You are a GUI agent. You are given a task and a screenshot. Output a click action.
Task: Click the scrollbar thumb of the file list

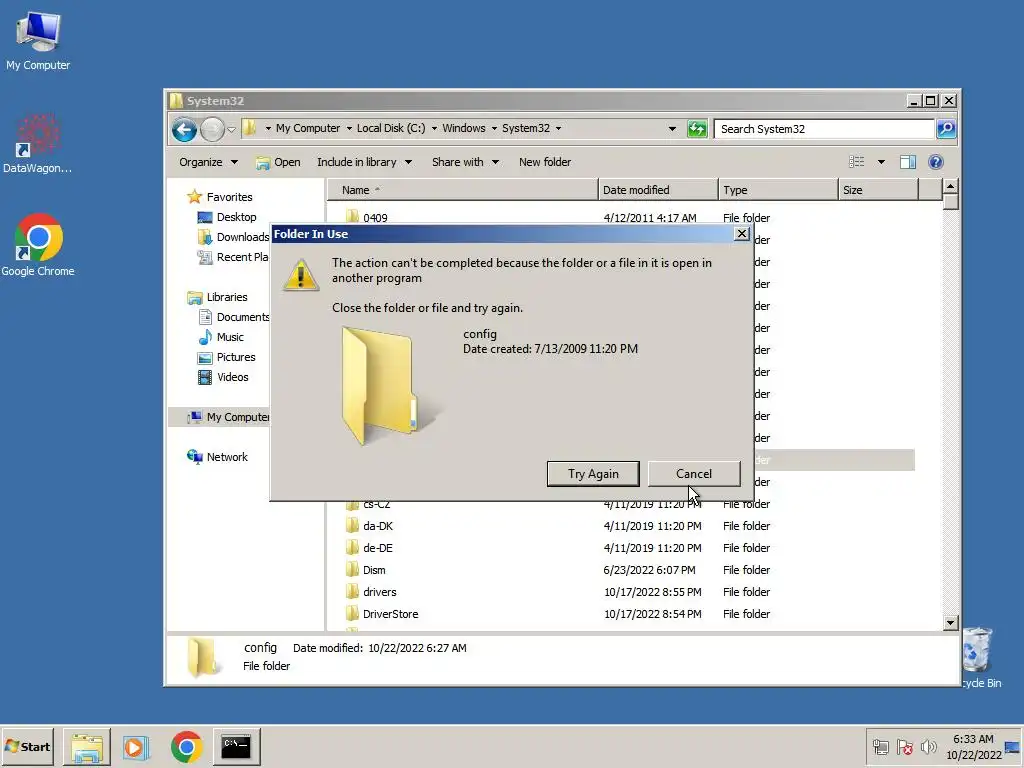pos(950,202)
